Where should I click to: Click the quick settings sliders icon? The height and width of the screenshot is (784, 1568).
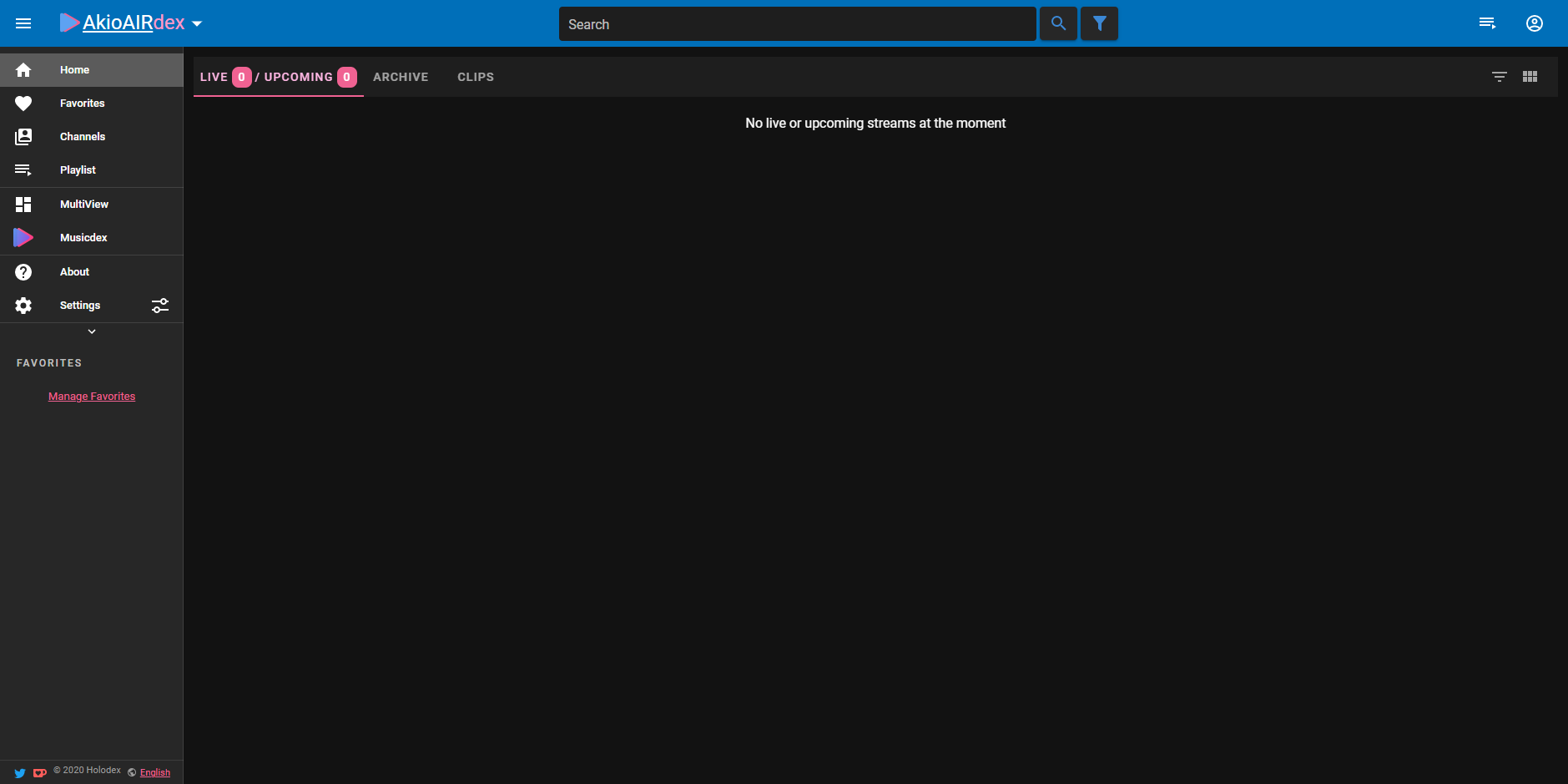(x=160, y=306)
